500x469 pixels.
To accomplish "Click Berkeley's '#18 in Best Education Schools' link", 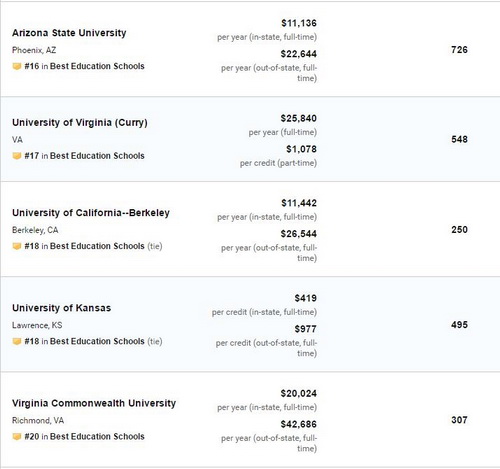I will [84, 246].
